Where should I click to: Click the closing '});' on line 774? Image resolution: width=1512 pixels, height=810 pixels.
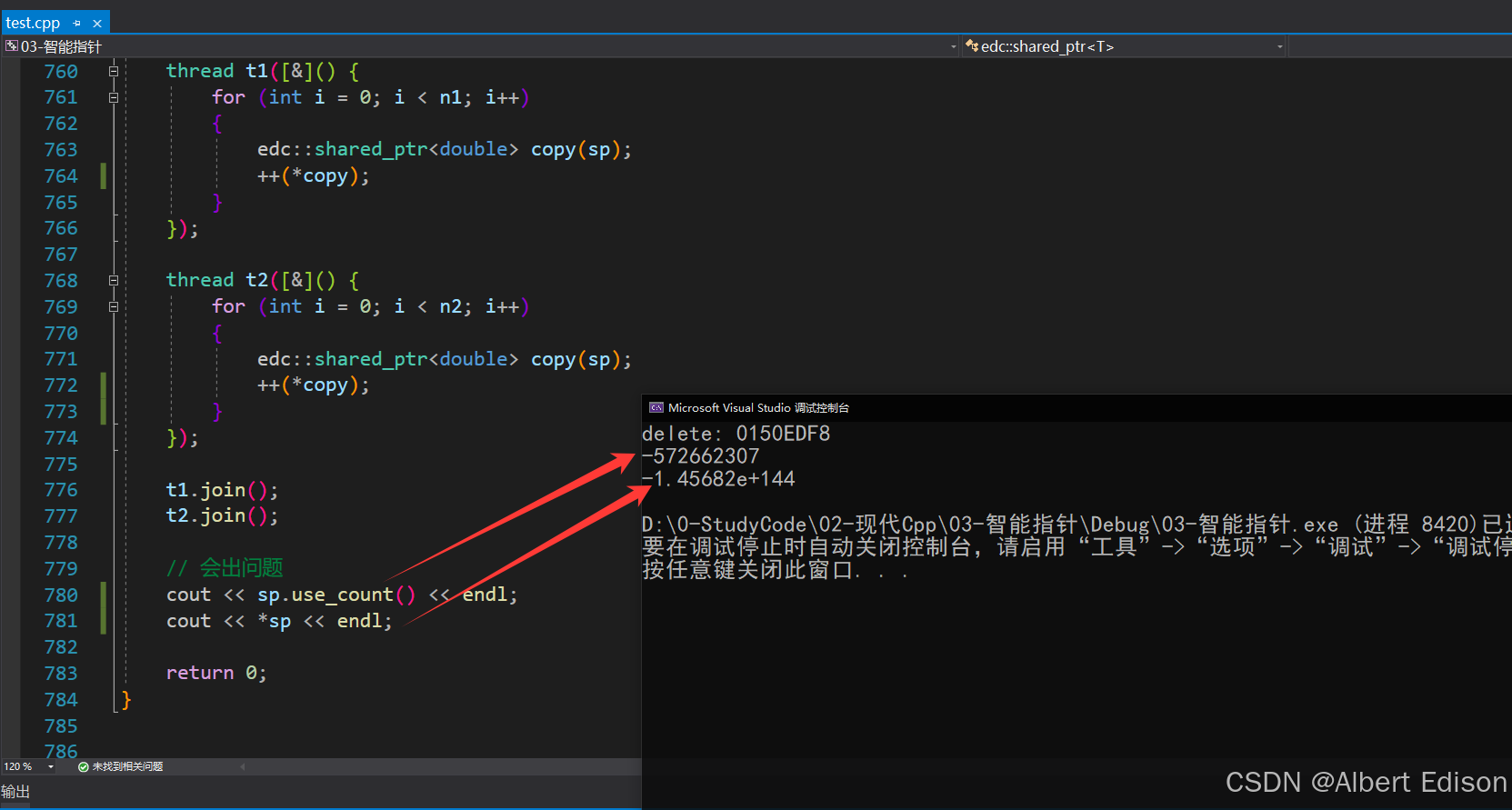(182, 438)
